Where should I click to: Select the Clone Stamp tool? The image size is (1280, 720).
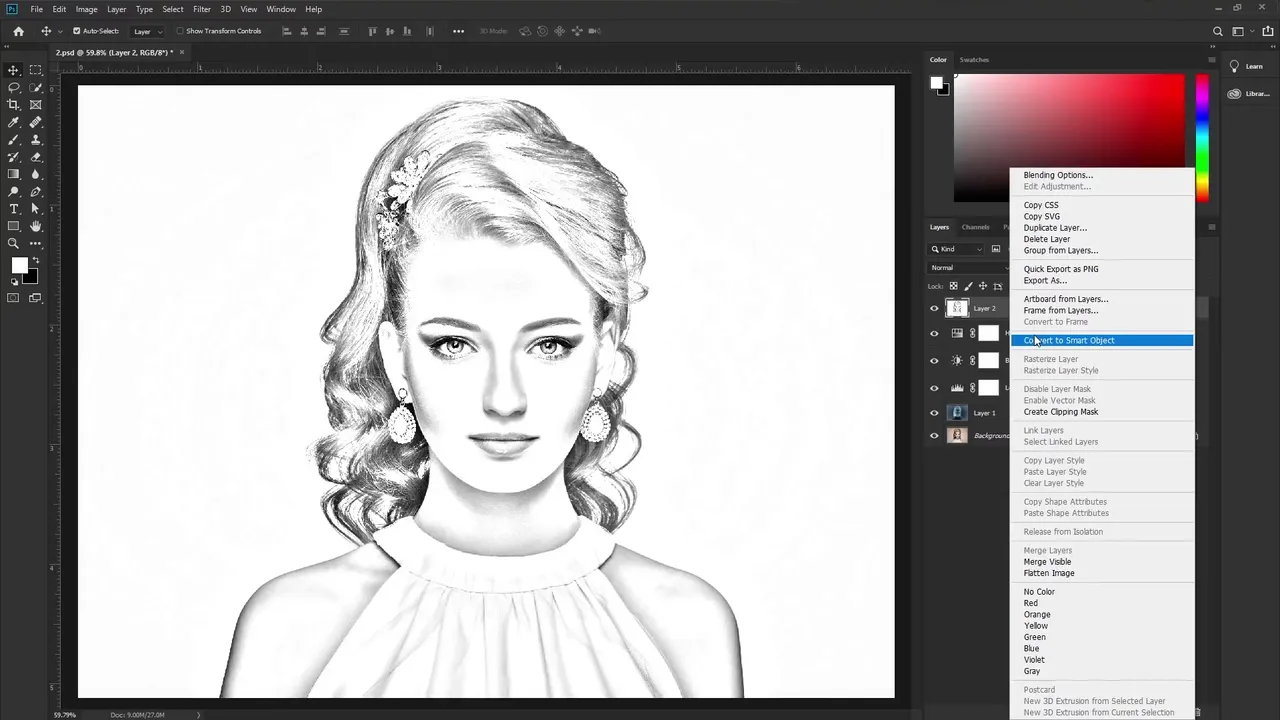[x=36, y=139]
